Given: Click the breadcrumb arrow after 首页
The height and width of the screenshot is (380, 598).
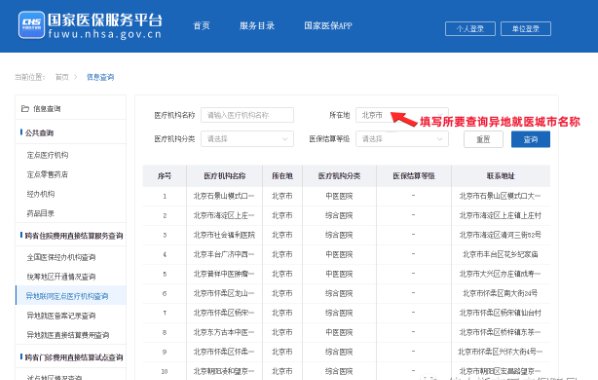Looking at the screenshot, I should click(x=76, y=77).
